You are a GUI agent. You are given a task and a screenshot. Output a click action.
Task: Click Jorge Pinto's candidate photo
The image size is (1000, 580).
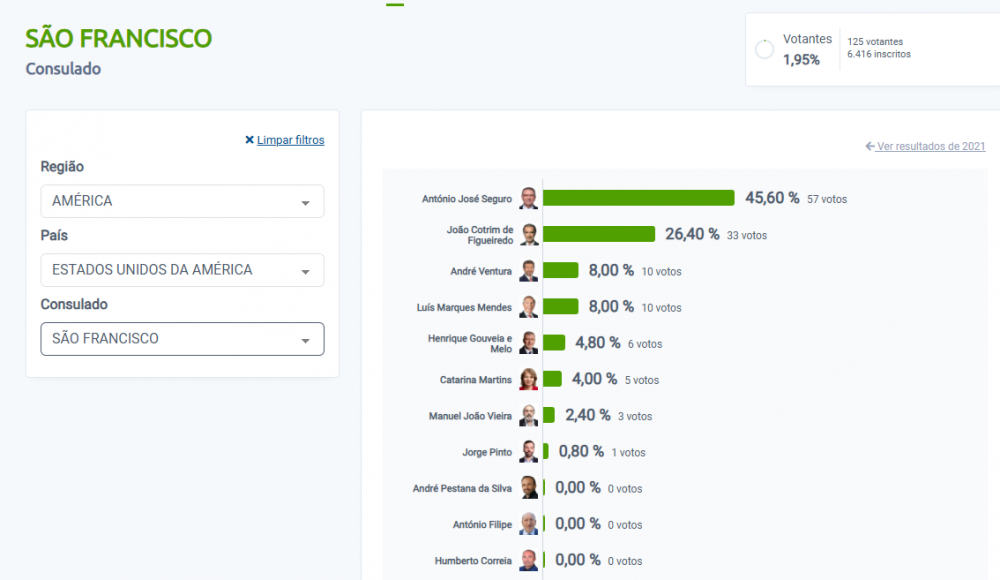pos(528,452)
